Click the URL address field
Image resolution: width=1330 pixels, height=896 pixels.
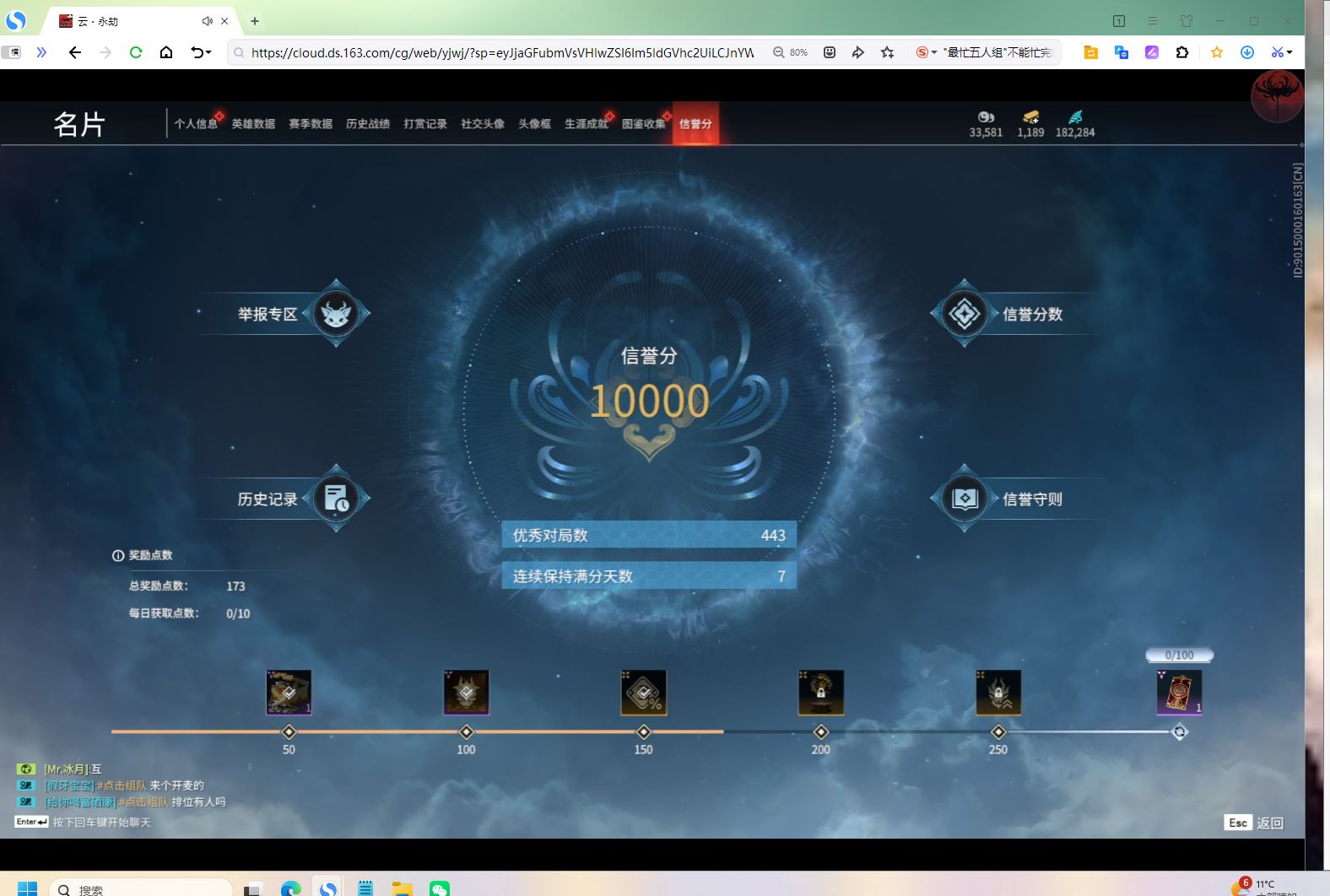point(502,52)
